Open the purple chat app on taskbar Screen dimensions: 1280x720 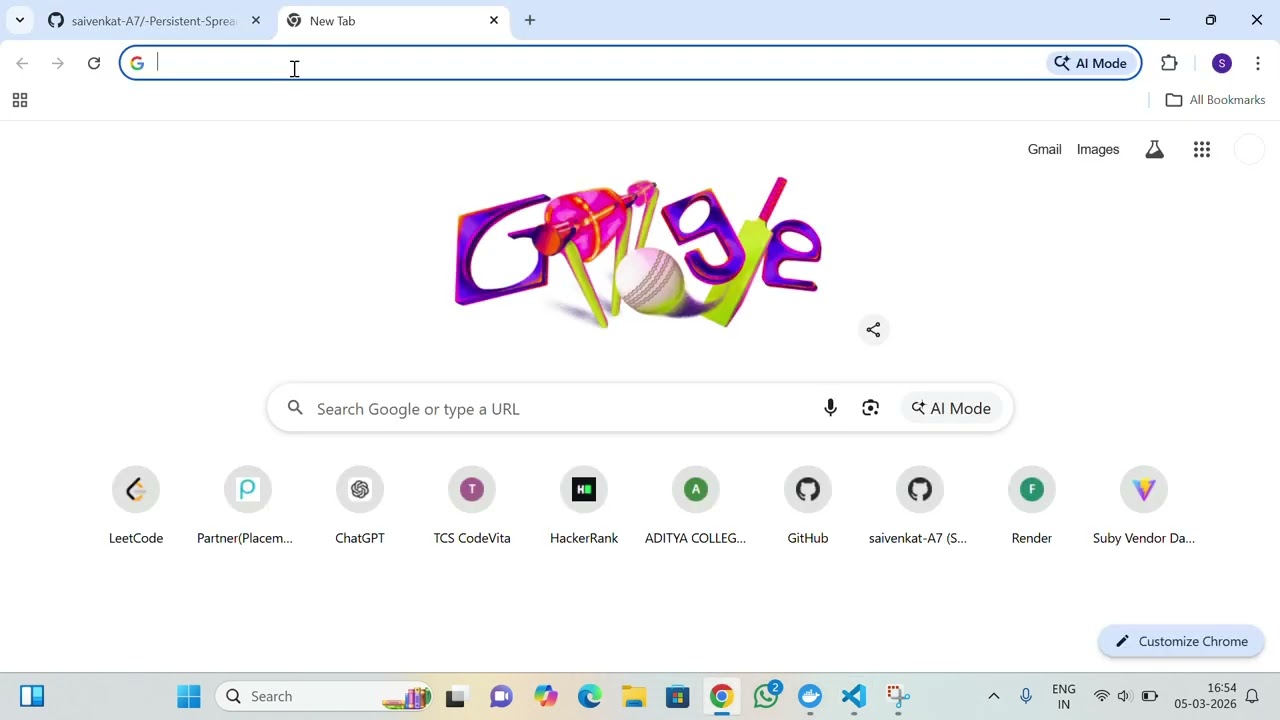pos(501,696)
